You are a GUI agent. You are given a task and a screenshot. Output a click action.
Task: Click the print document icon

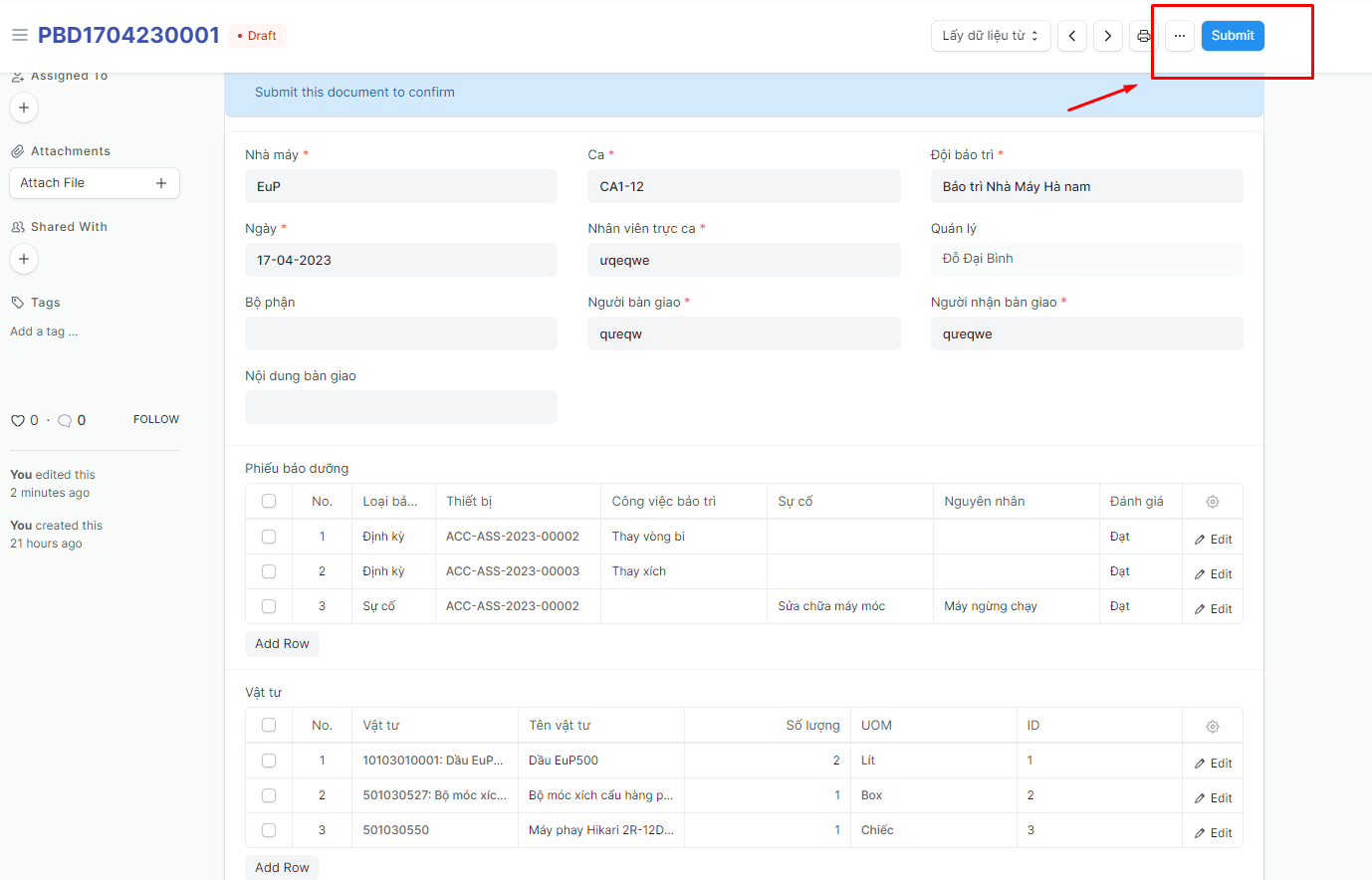coord(1144,36)
